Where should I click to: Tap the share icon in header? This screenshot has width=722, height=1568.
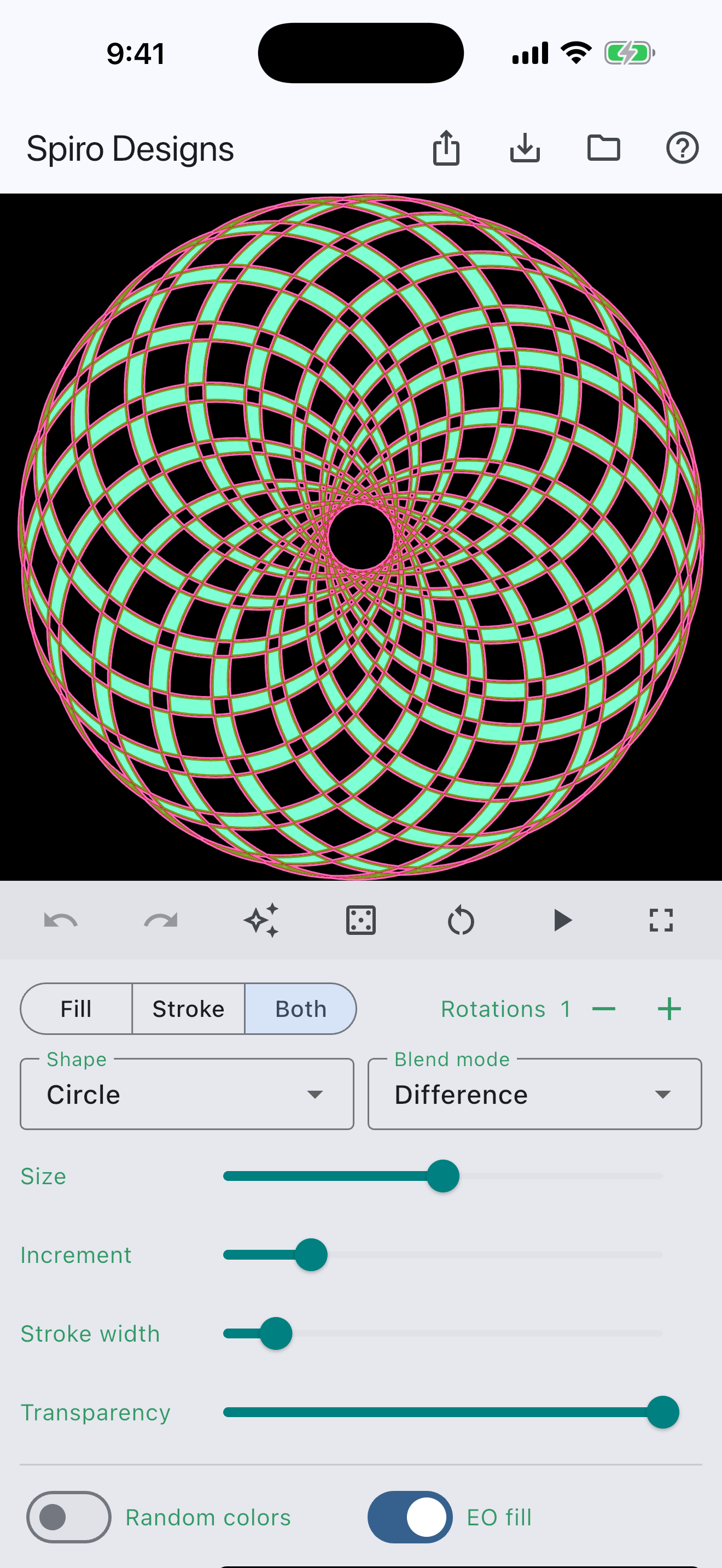[446, 148]
